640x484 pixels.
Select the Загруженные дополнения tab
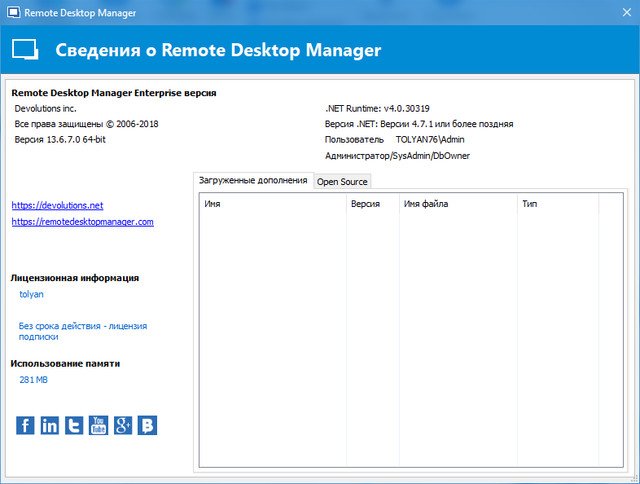[253, 180]
